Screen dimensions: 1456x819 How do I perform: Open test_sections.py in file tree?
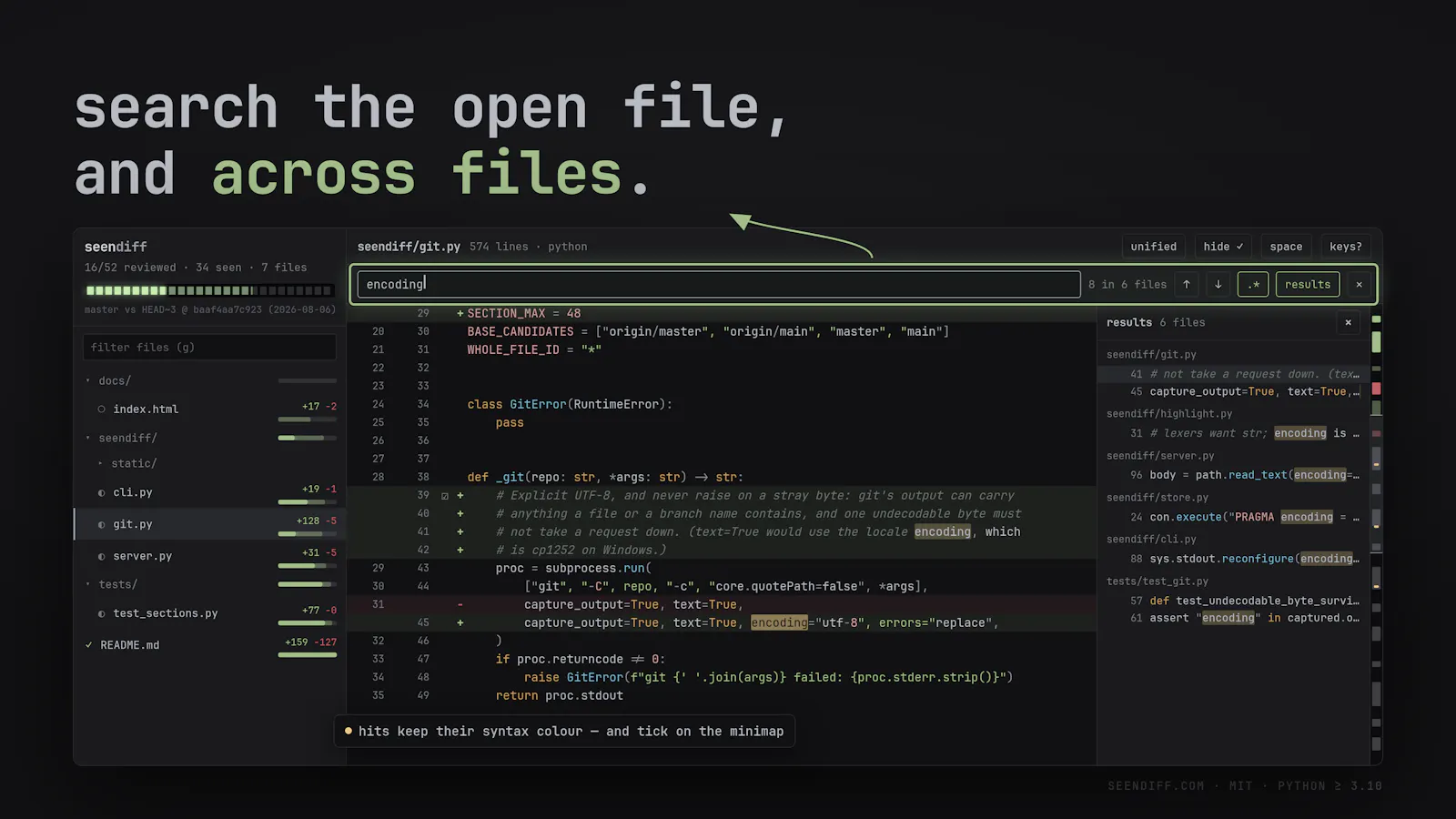pos(166,614)
